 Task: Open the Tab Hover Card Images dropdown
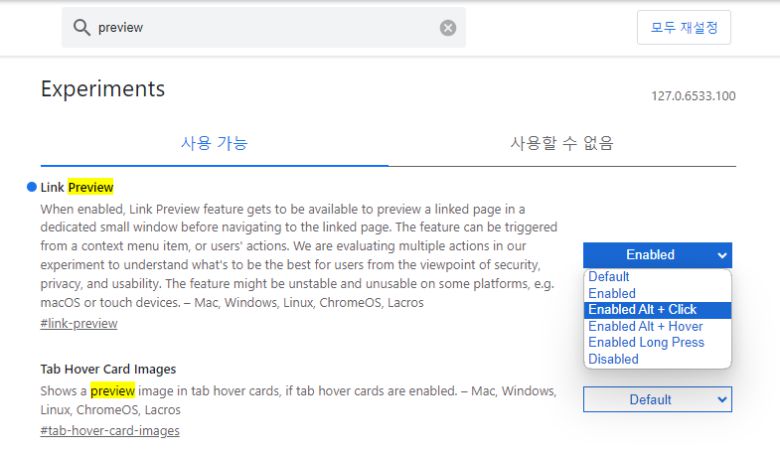(x=657, y=400)
